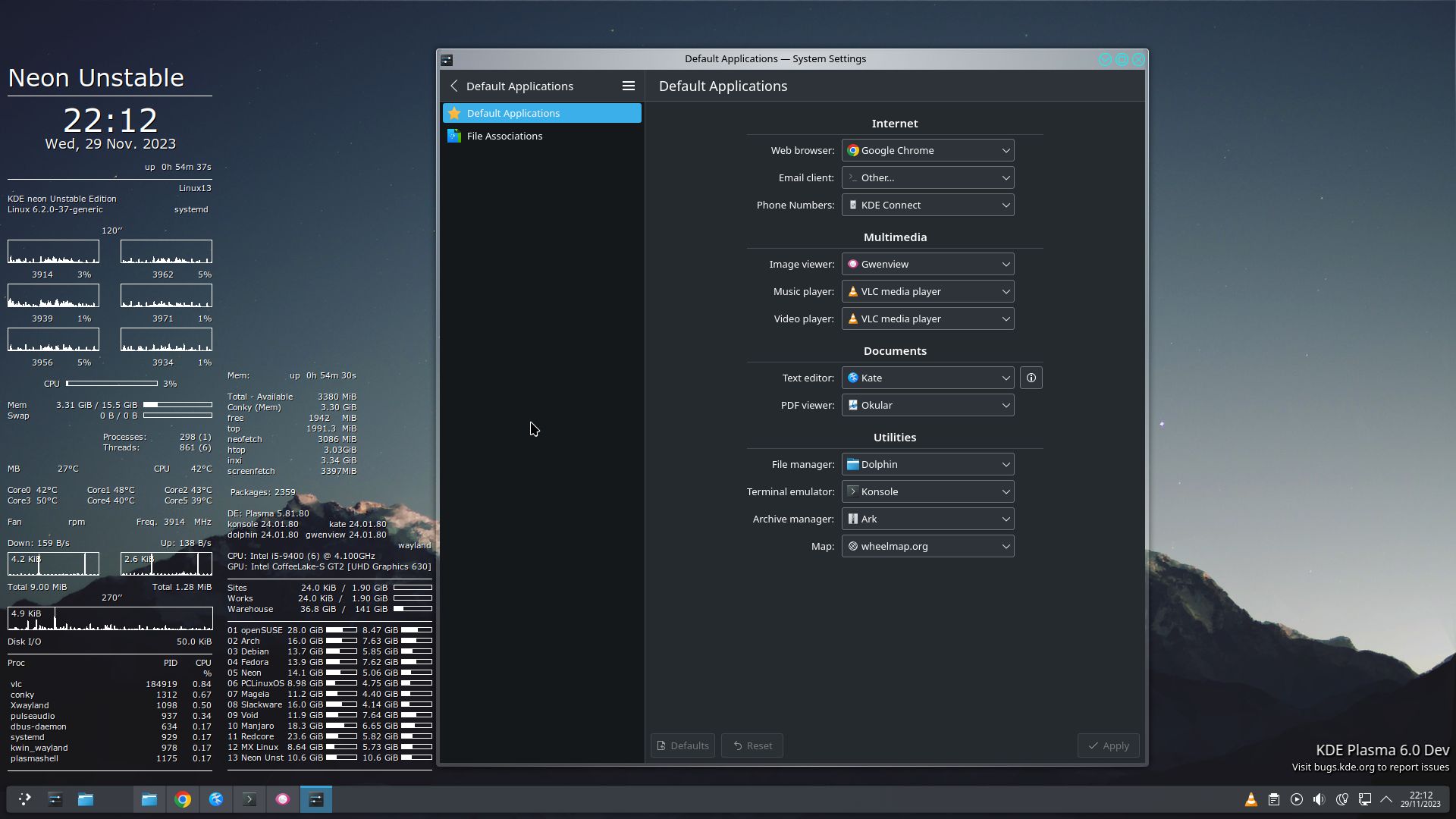
Task: Click the VLC cone in the system tray
Action: (x=1250, y=799)
